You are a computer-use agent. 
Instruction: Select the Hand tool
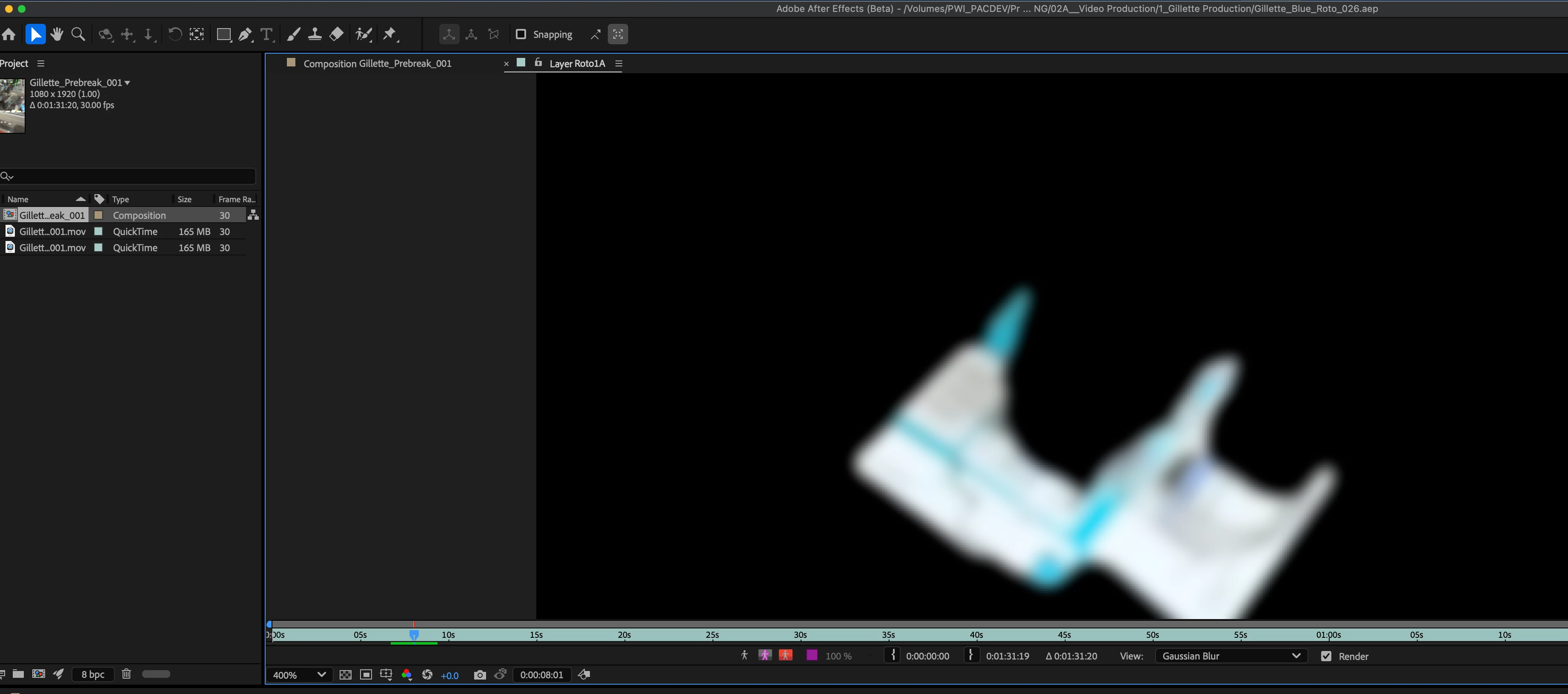(57, 34)
